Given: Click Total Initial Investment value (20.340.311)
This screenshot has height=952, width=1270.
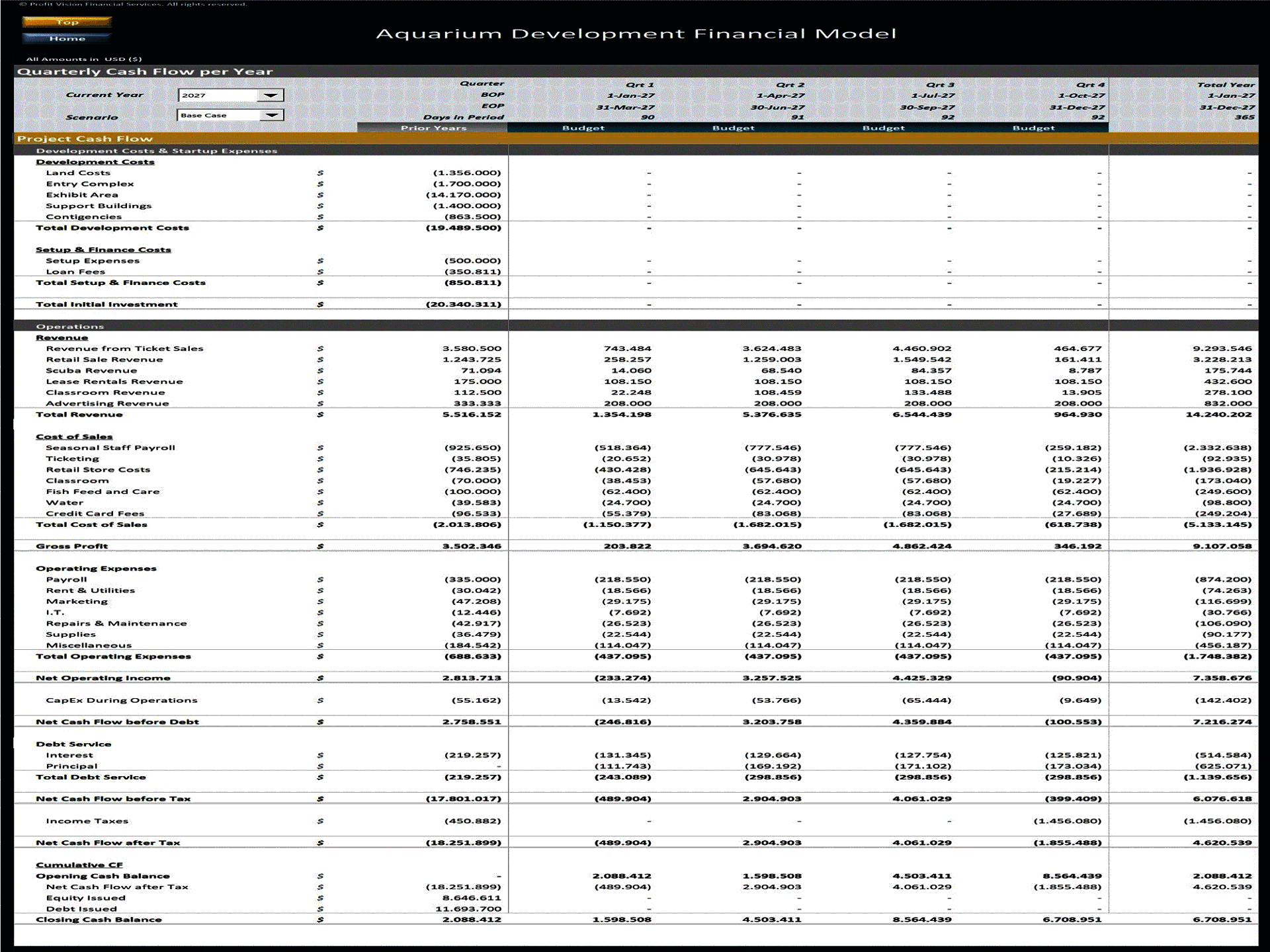Looking at the screenshot, I should [x=463, y=304].
